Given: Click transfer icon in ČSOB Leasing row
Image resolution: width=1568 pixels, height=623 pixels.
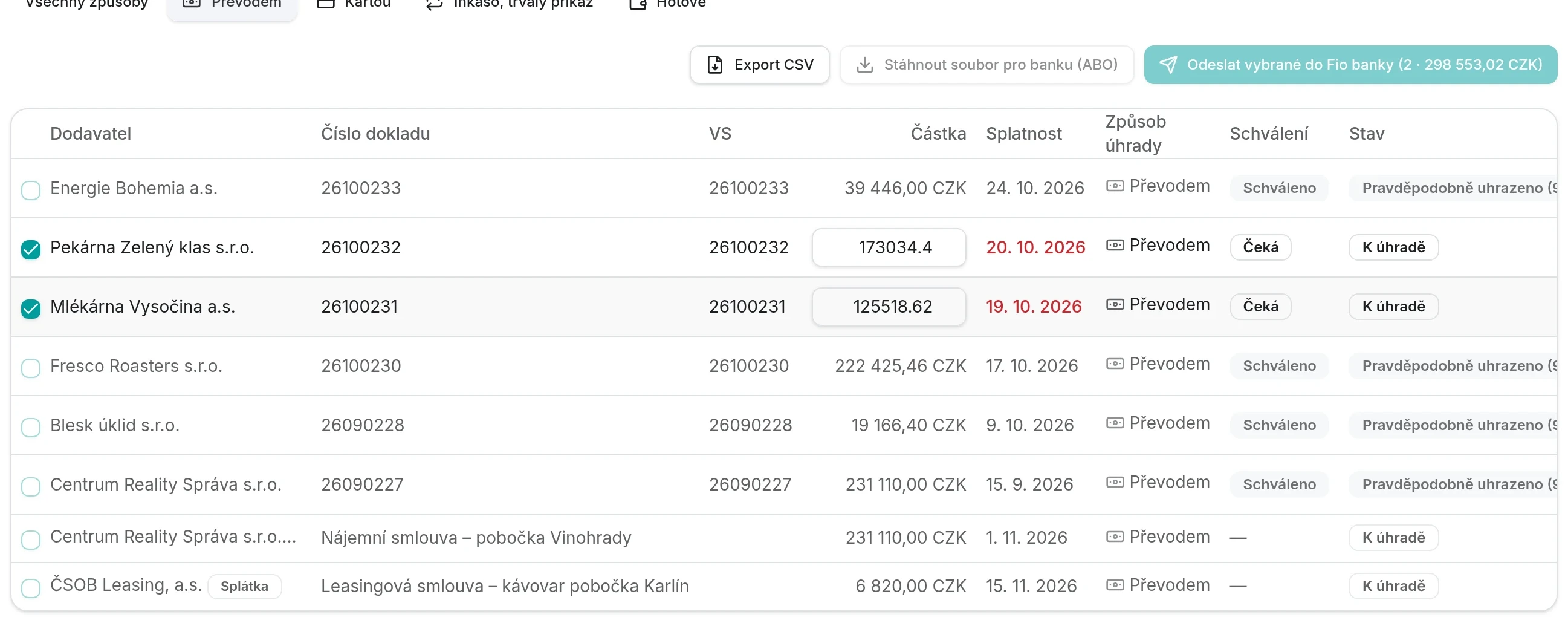Looking at the screenshot, I should click(1115, 585).
